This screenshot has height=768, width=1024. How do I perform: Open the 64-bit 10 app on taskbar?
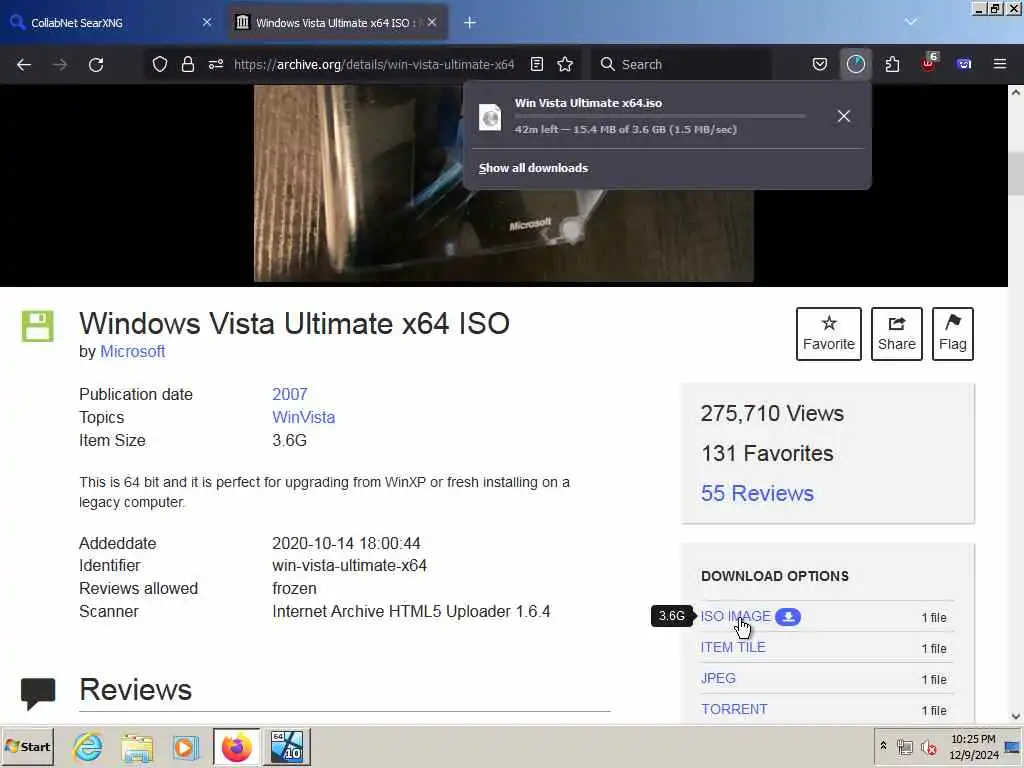tap(287, 747)
